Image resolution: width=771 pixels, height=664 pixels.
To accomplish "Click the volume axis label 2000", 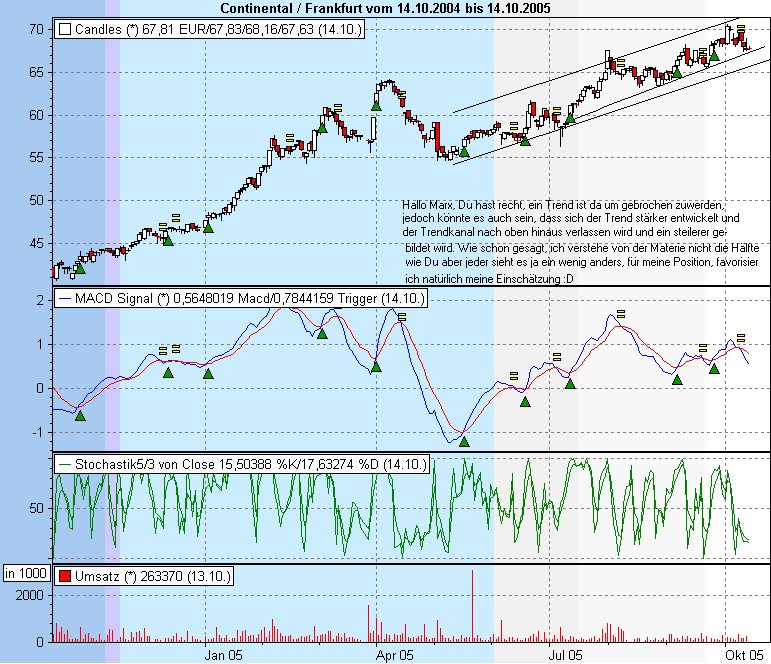I will tap(30, 595).
